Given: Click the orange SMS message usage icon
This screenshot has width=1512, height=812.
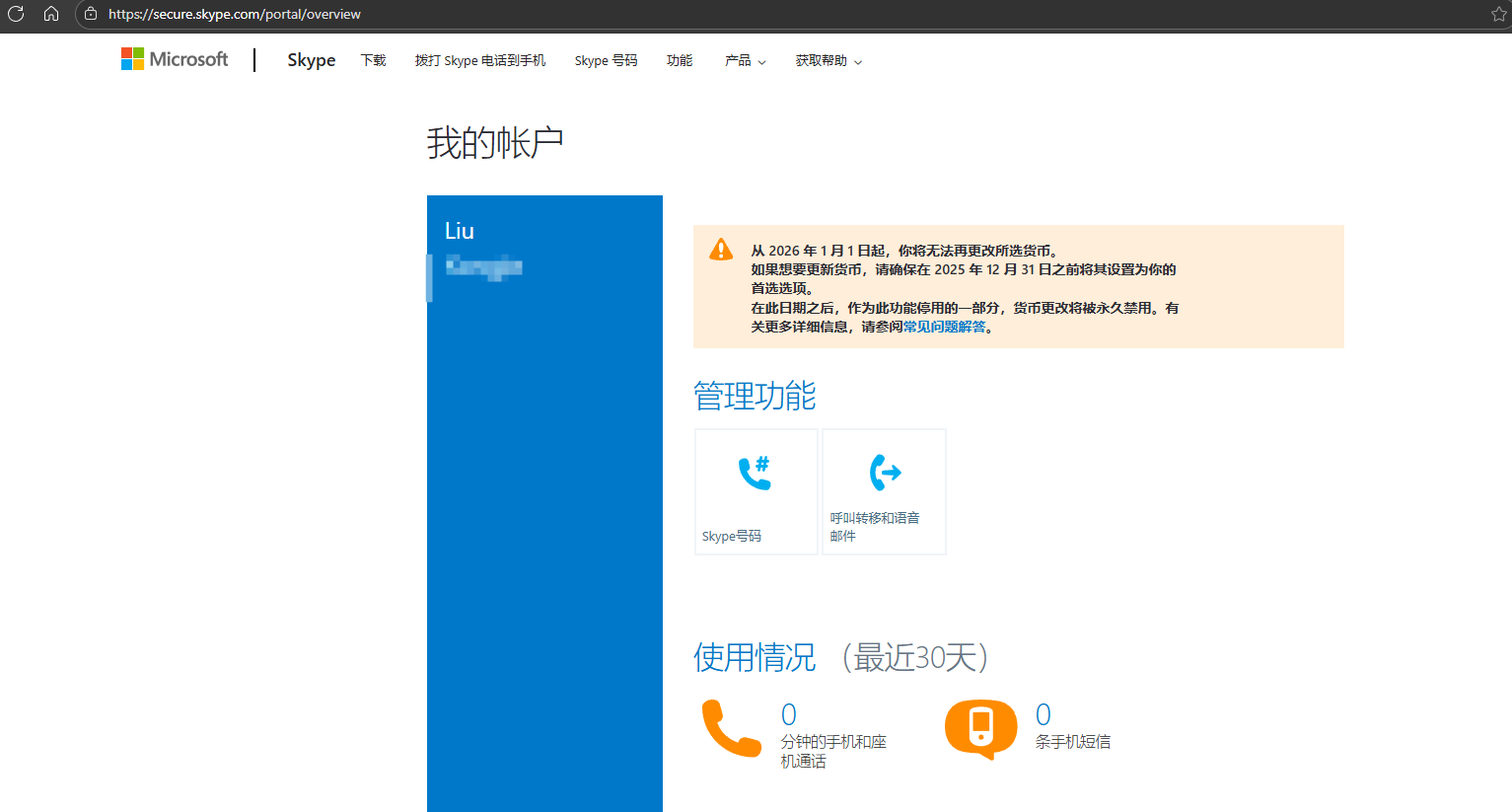Looking at the screenshot, I should click(980, 730).
